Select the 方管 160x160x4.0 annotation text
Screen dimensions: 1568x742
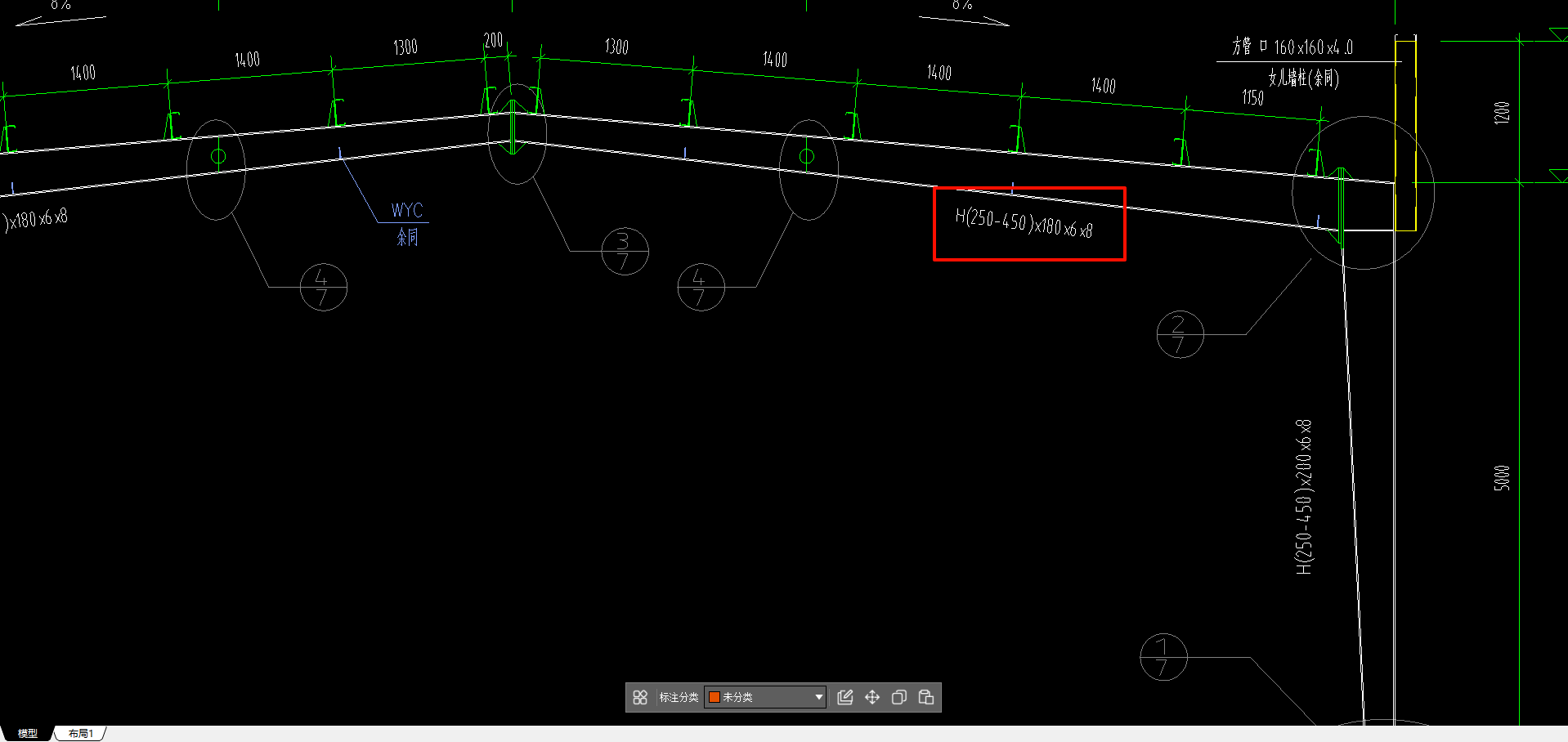coord(1292,47)
